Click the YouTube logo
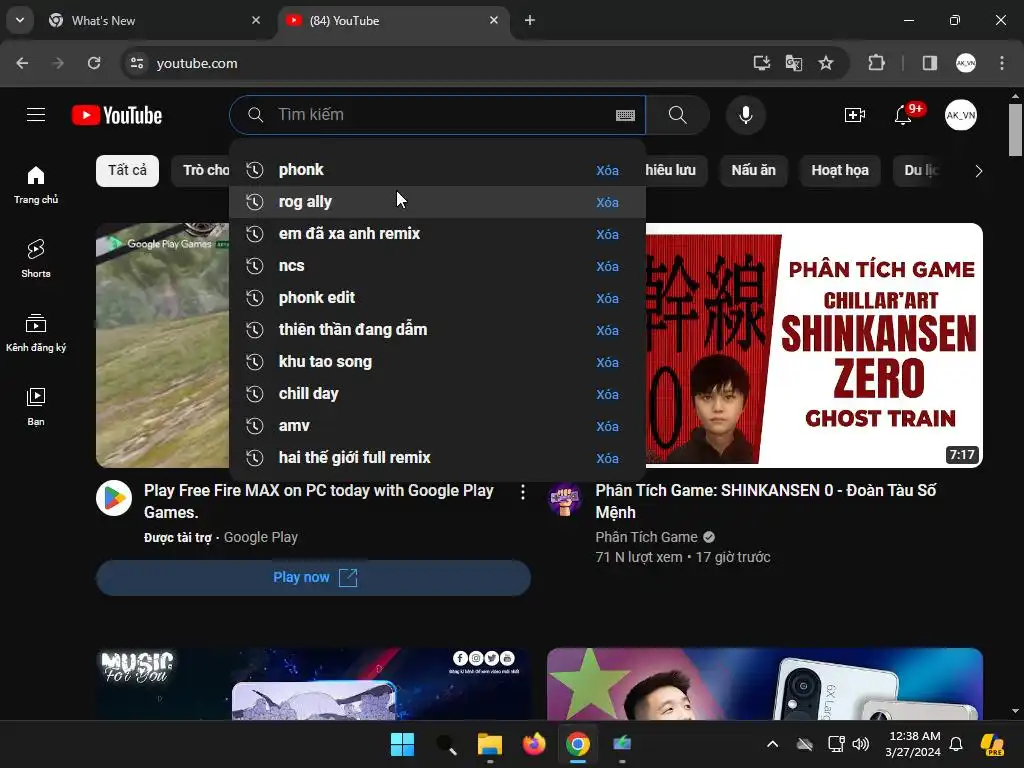Screen dimensions: 1024x768 [117, 115]
